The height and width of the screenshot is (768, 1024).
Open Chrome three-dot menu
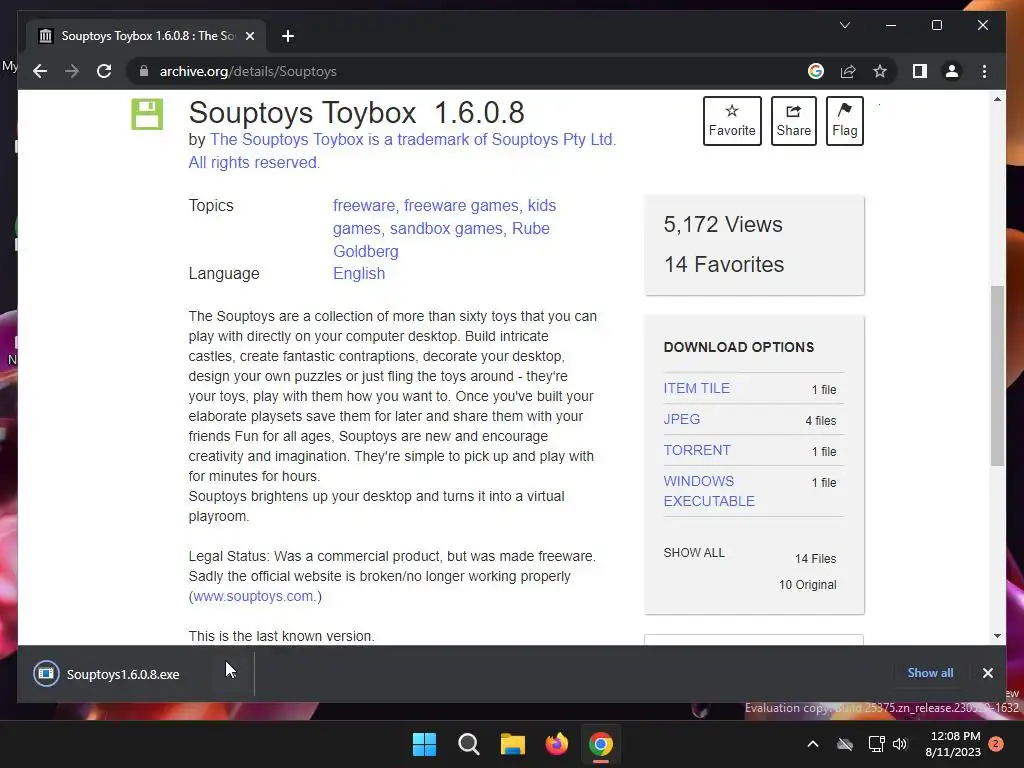(x=984, y=71)
